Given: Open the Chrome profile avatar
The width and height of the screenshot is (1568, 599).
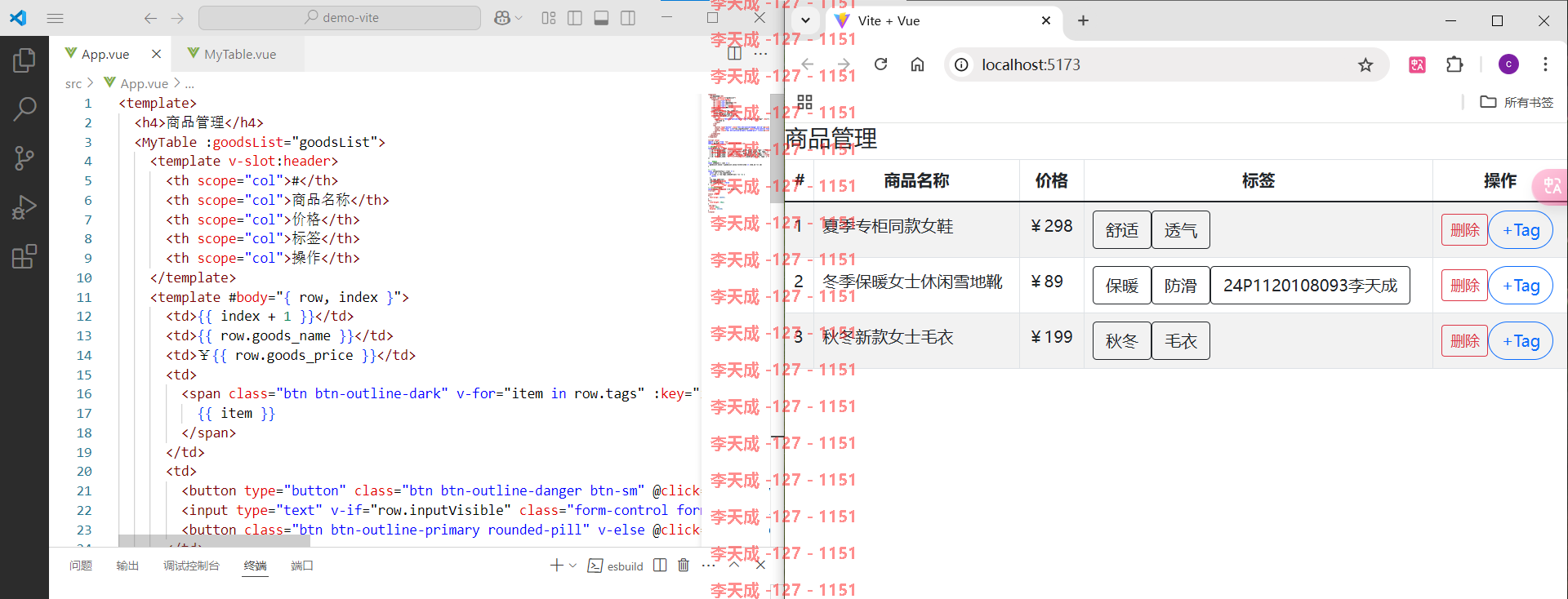Looking at the screenshot, I should point(1508,64).
